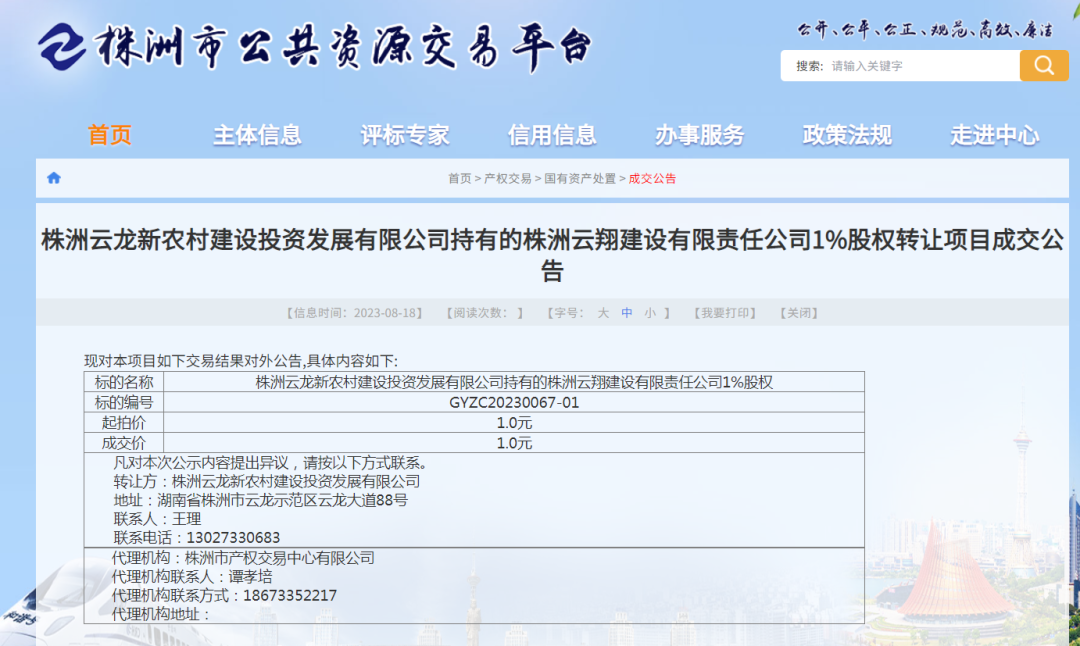Screen dimensions: 1080x646
Task: Click the blue home icon in breadcrumb bar
Action: click(x=54, y=178)
